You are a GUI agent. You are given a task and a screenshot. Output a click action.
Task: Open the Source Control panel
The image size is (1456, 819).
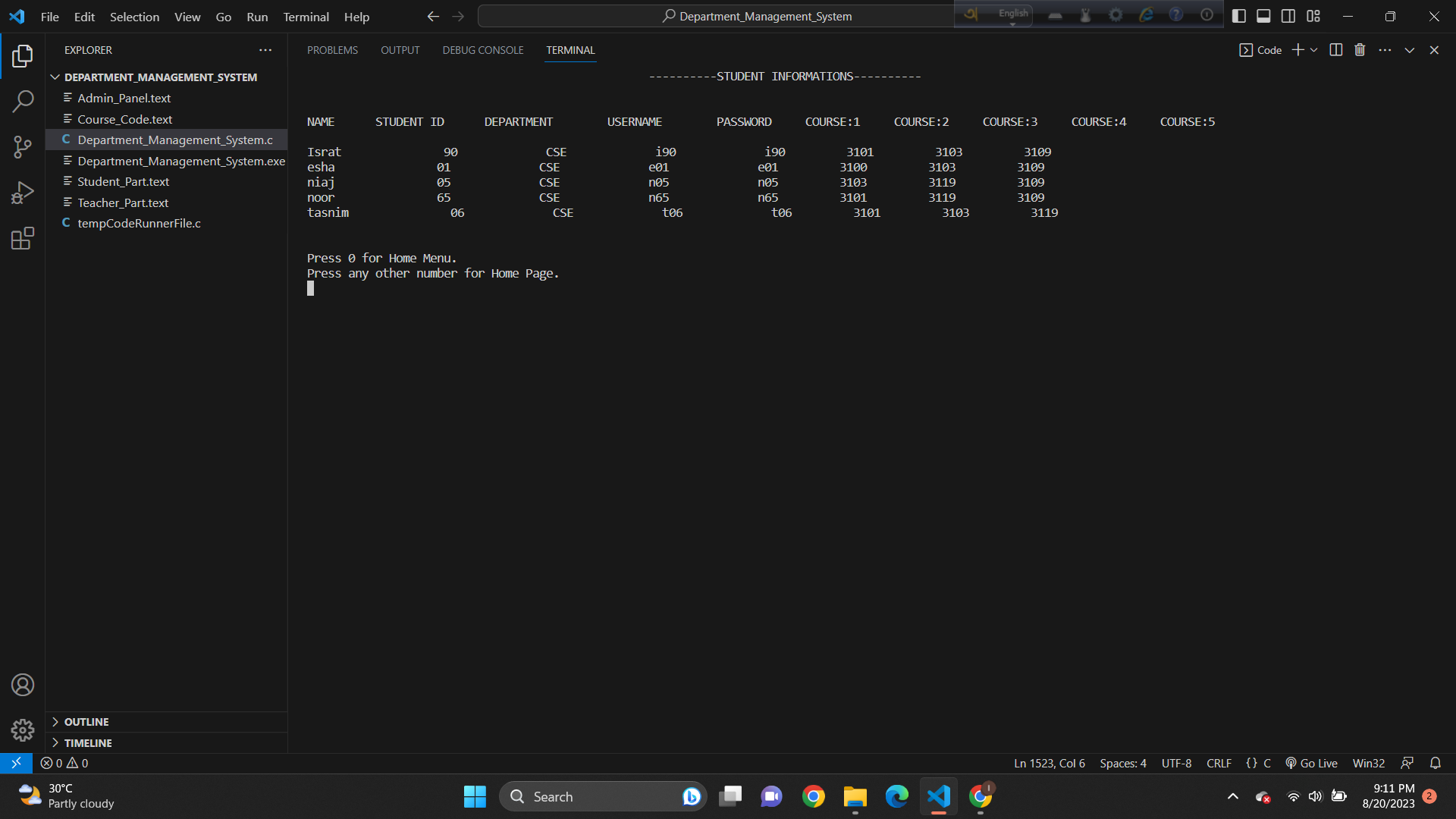point(23,146)
